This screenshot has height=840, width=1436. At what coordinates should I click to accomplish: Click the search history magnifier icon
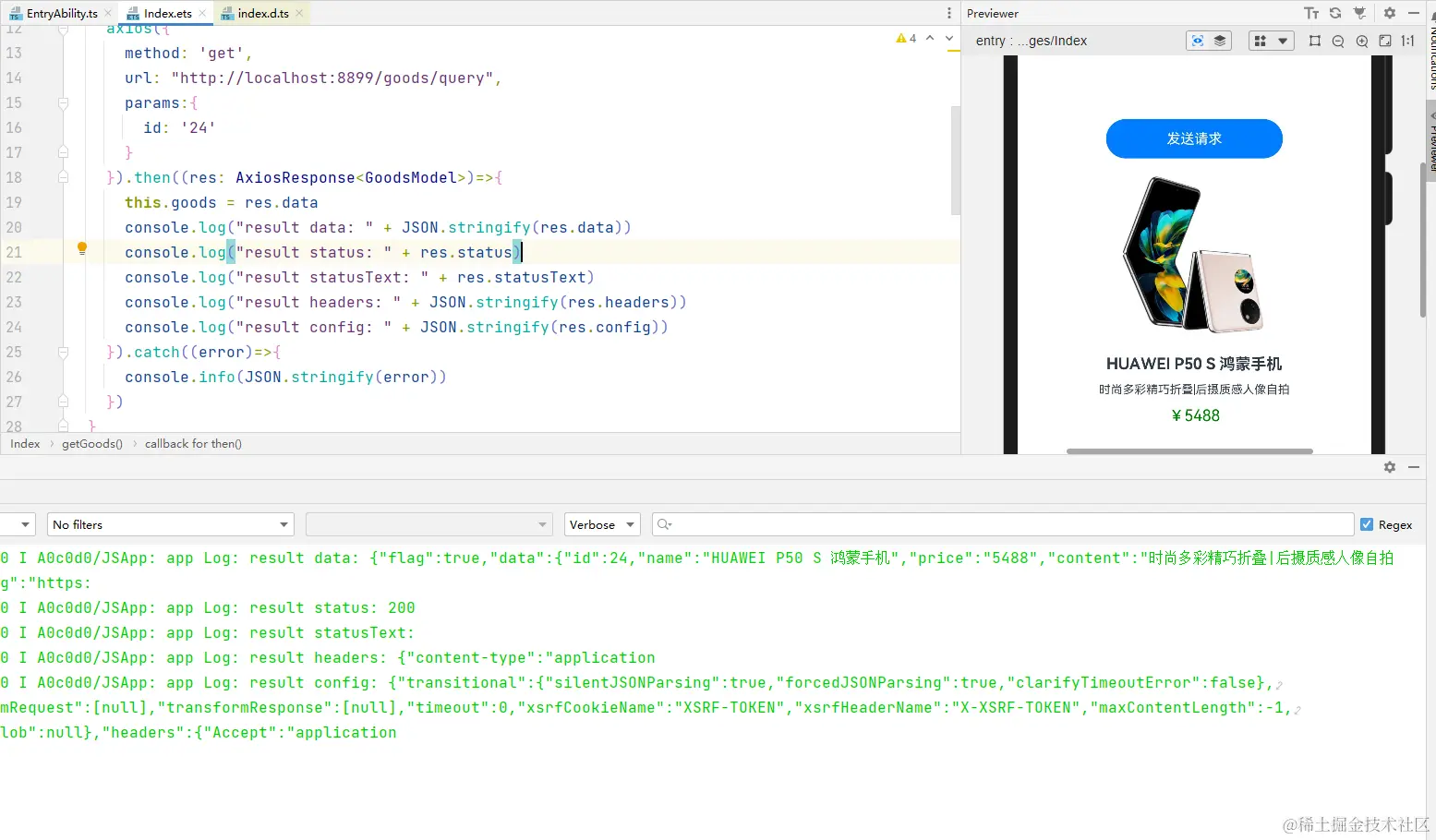coord(663,524)
